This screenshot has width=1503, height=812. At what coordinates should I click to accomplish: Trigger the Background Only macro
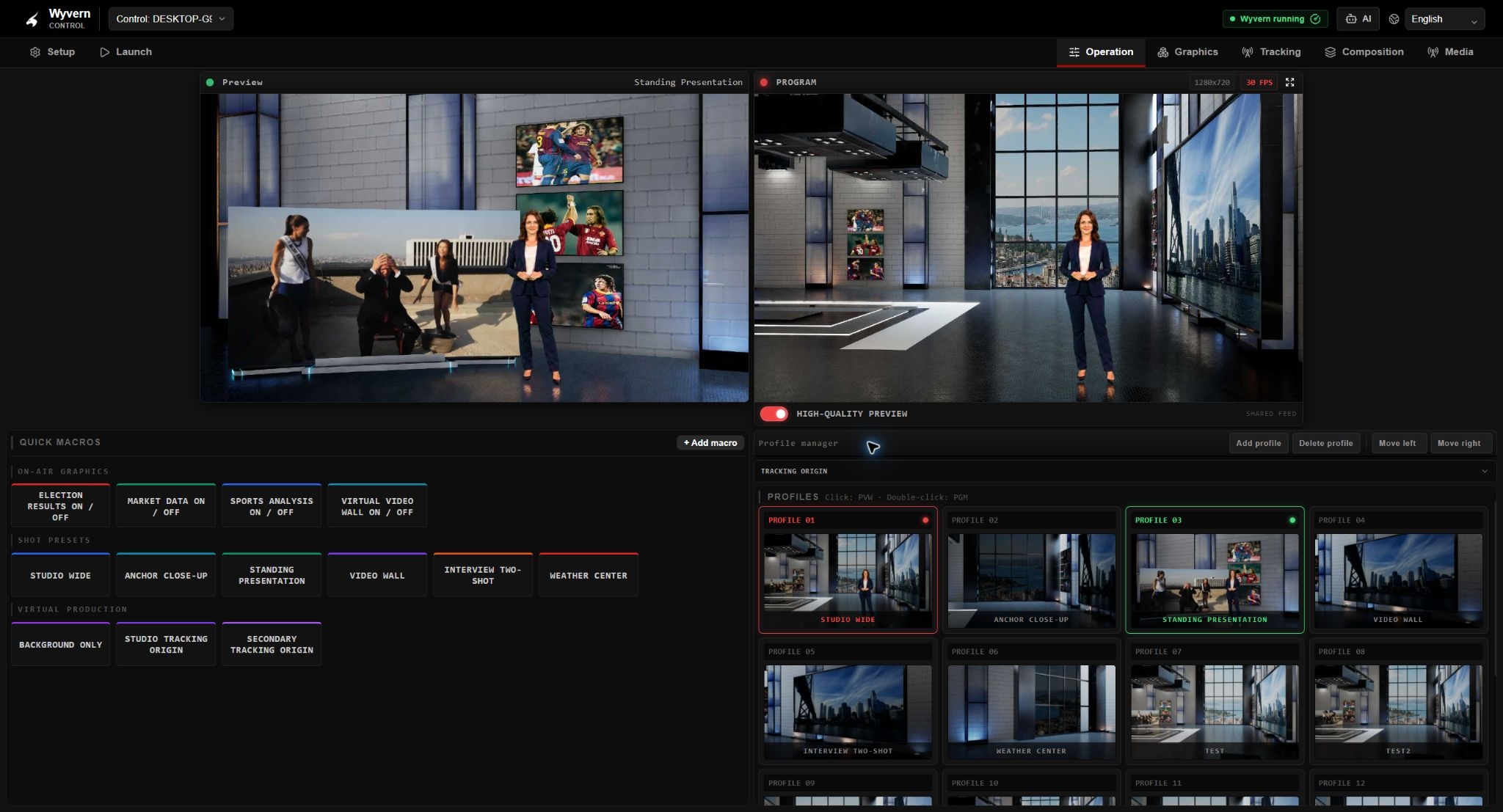coord(61,644)
